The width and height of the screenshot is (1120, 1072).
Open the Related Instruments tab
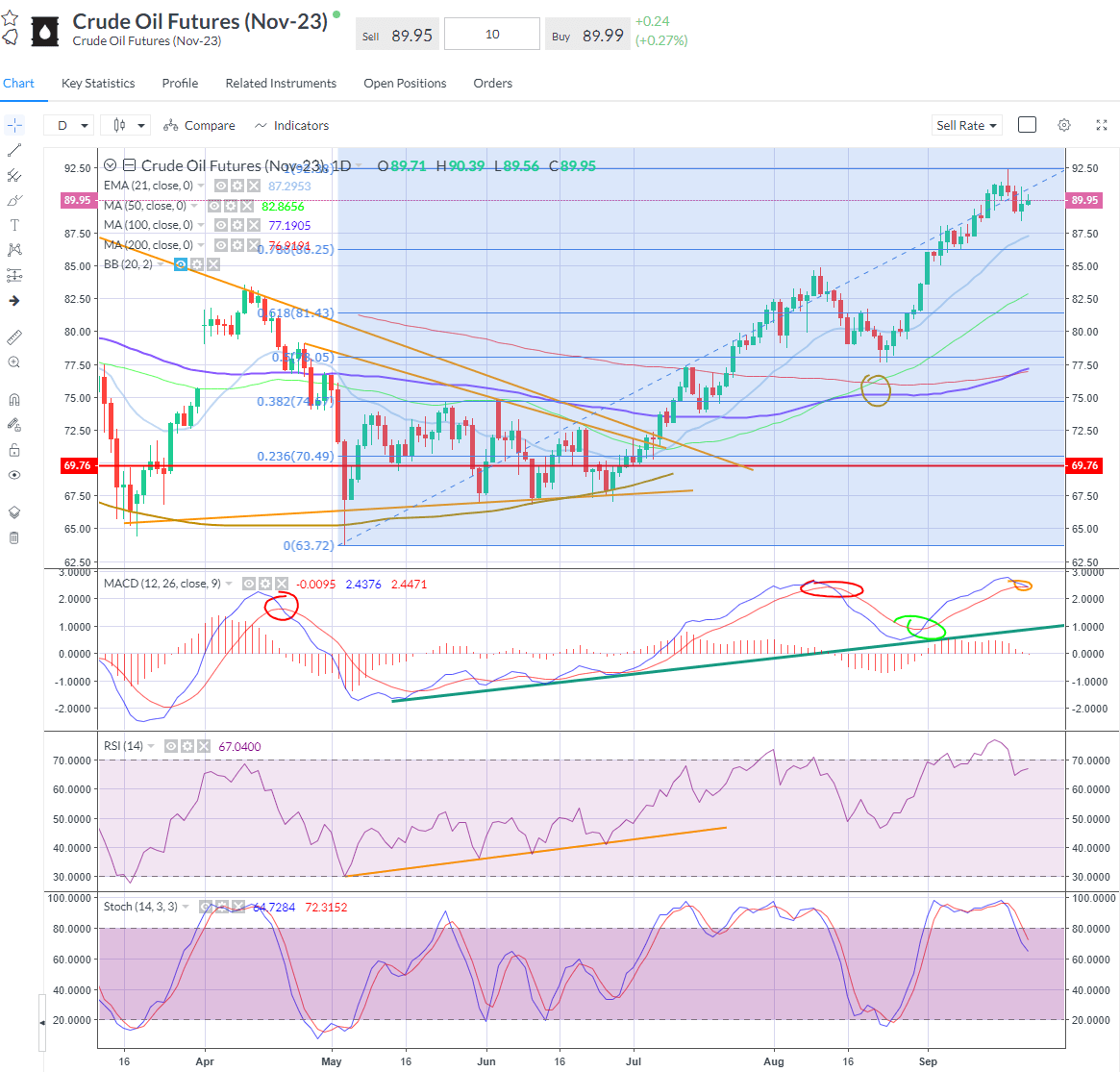tap(281, 83)
